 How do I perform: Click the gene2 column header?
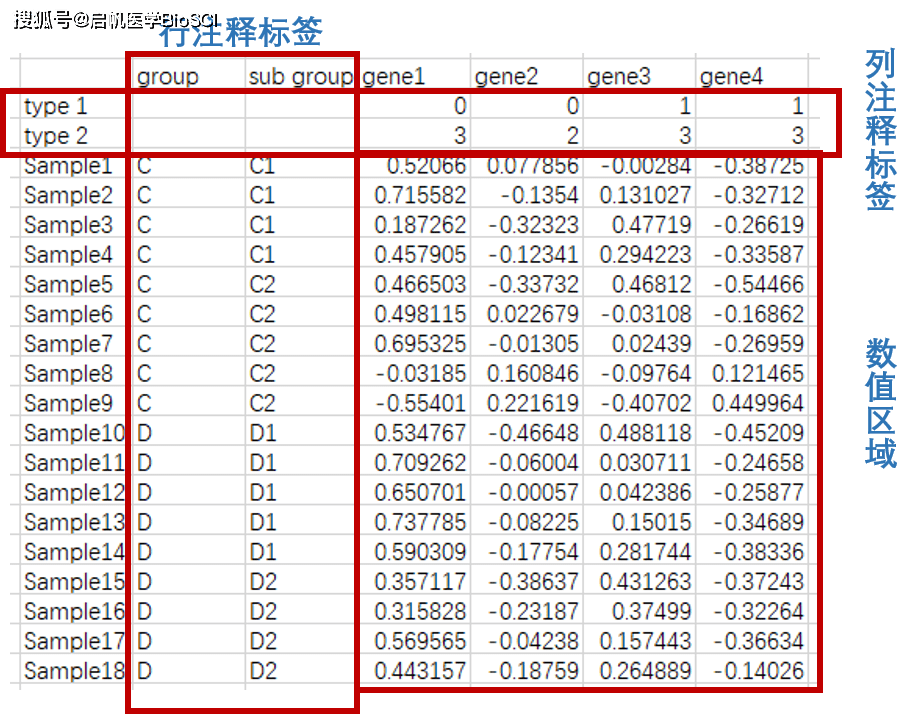(x=506, y=77)
